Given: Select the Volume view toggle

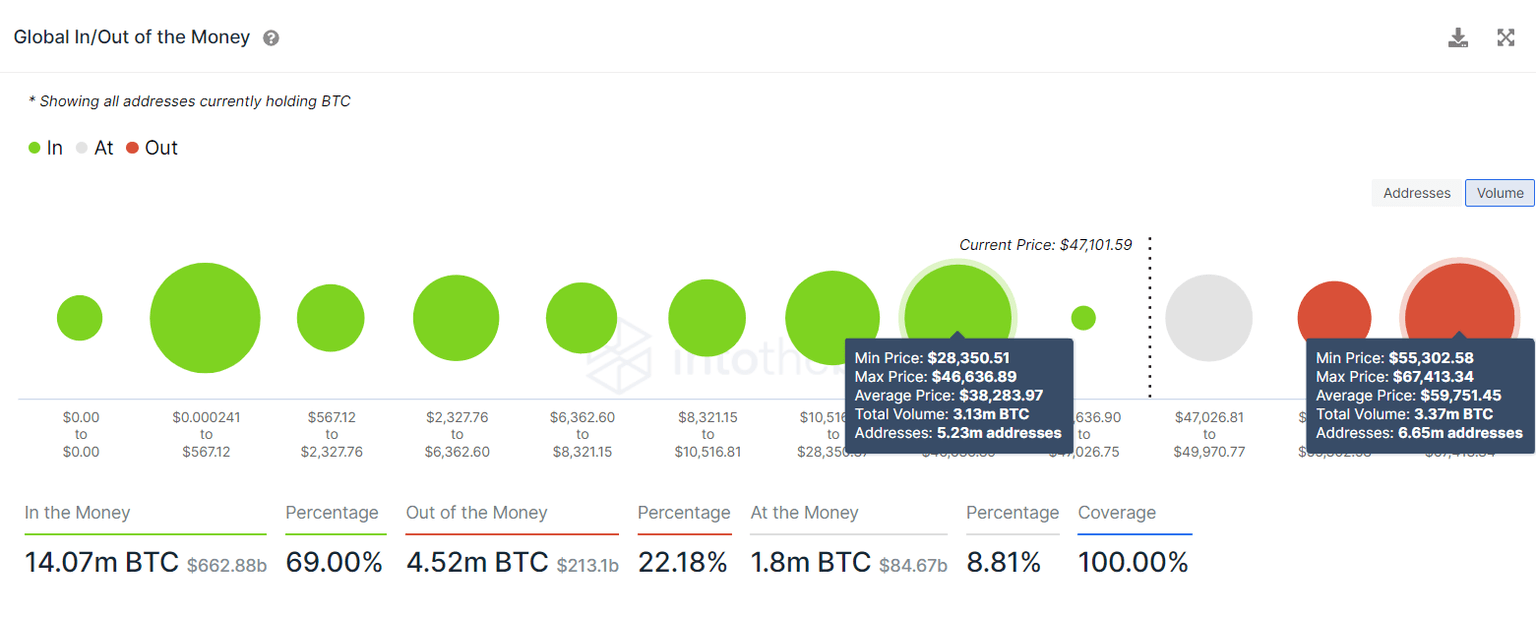Looking at the screenshot, I should [1499, 193].
